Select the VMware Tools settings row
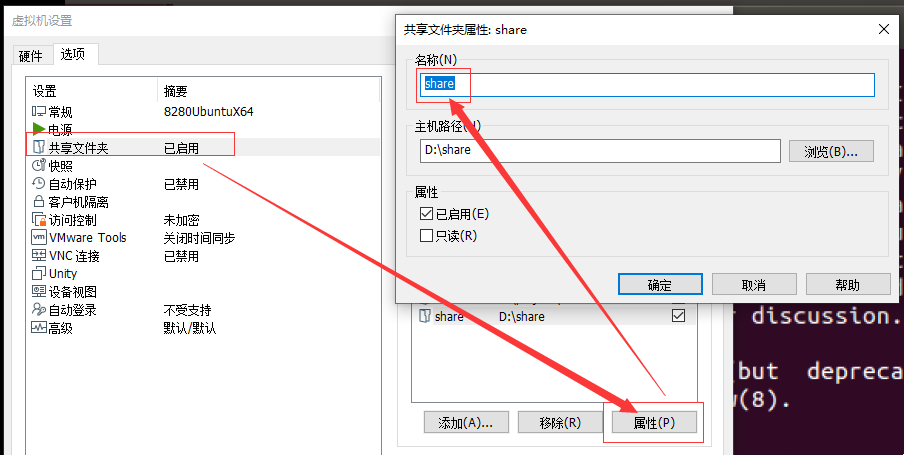This screenshot has height=455, width=904. coord(205,238)
